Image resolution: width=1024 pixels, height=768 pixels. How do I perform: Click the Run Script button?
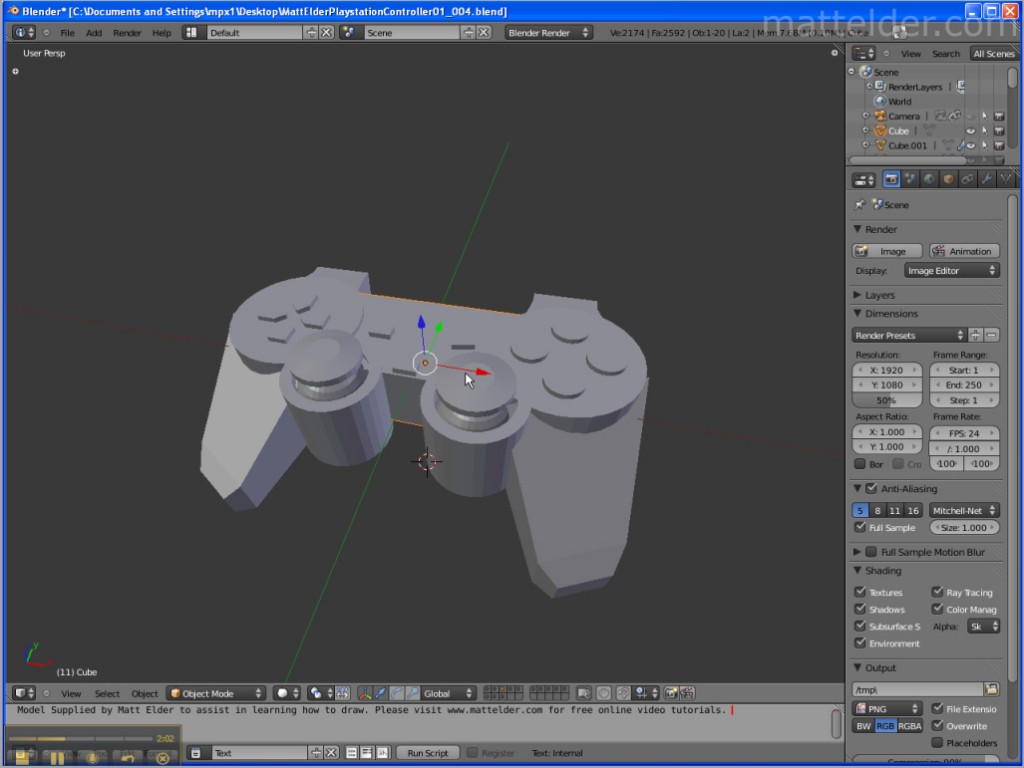(x=428, y=753)
